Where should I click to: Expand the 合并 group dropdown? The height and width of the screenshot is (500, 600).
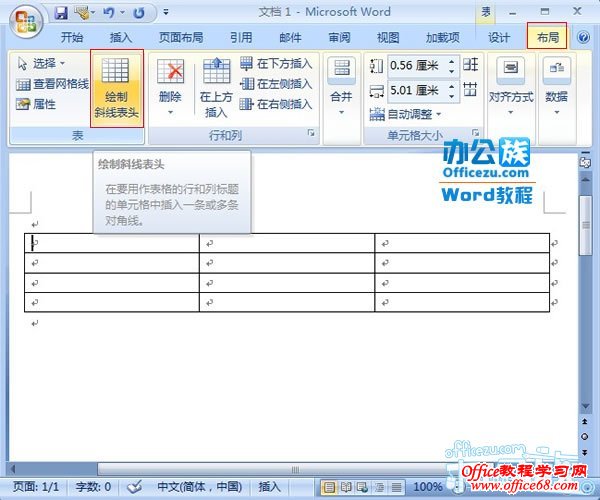click(x=341, y=87)
